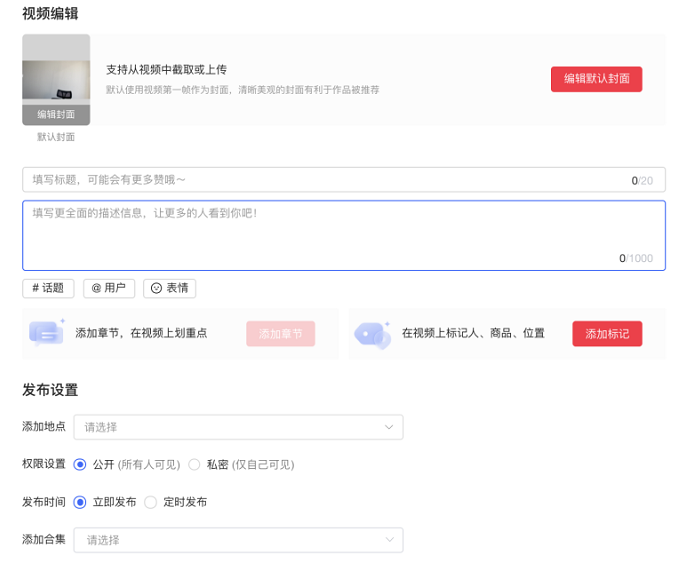Choose 立即发布 publish time

pyautogui.click(x=81, y=502)
